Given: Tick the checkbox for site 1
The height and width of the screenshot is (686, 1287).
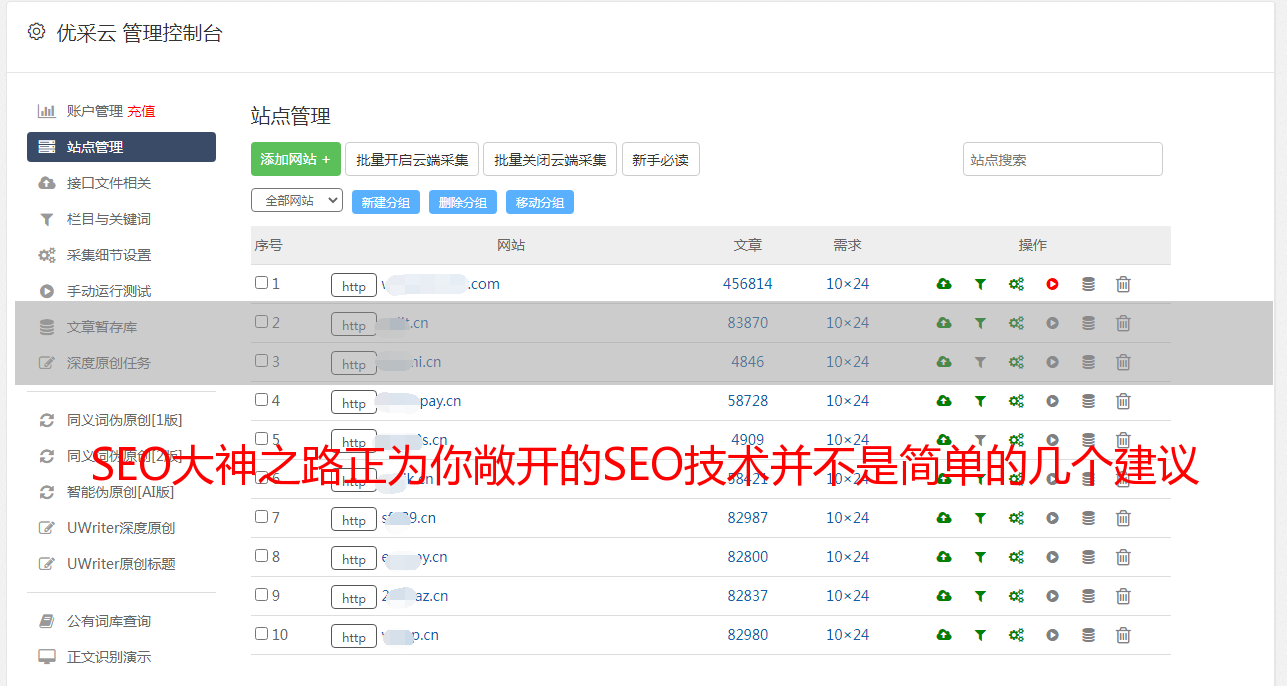Looking at the screenshot, I should point(261,283).
